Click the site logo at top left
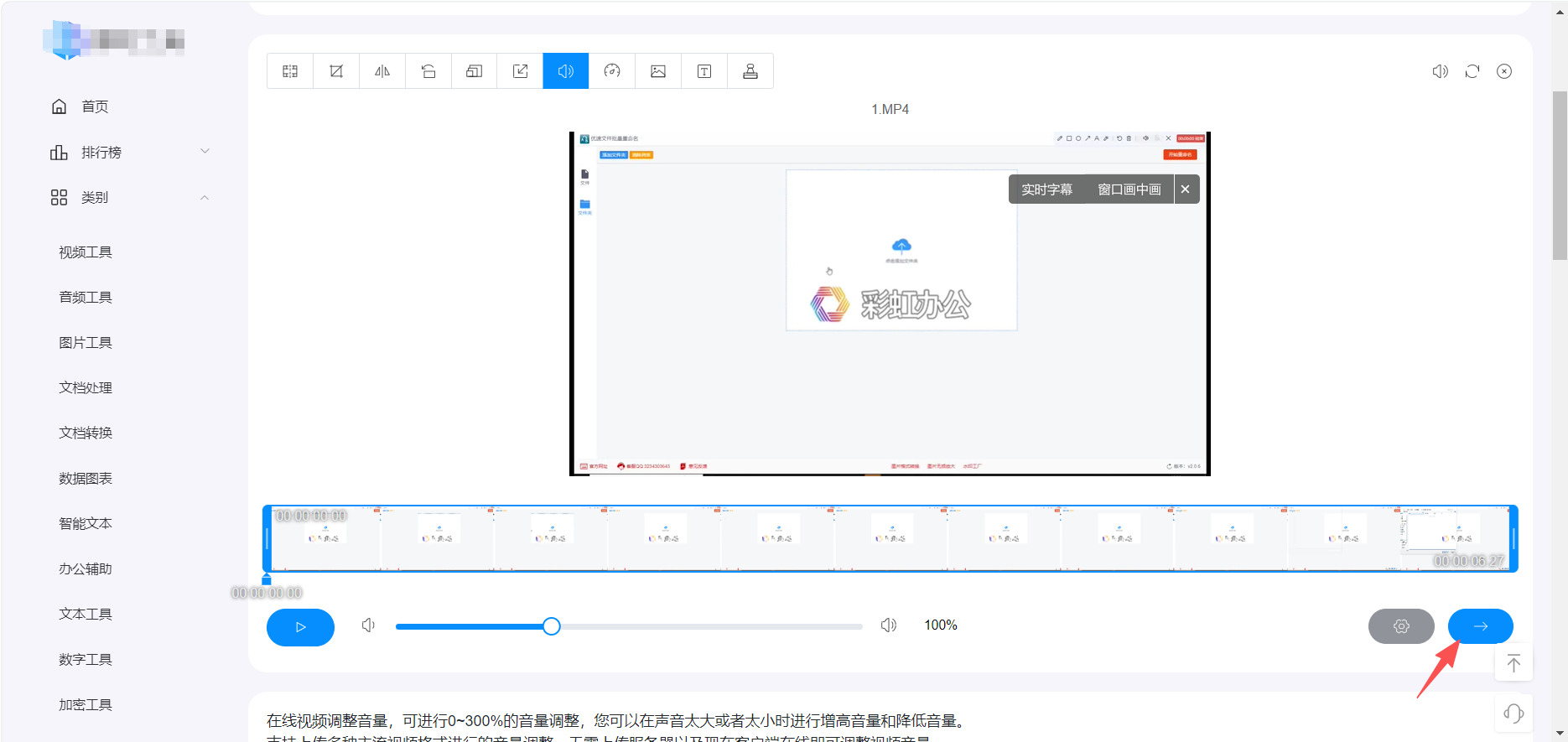Viewport: 1568px width, 742px height. (x=113, y=39)
